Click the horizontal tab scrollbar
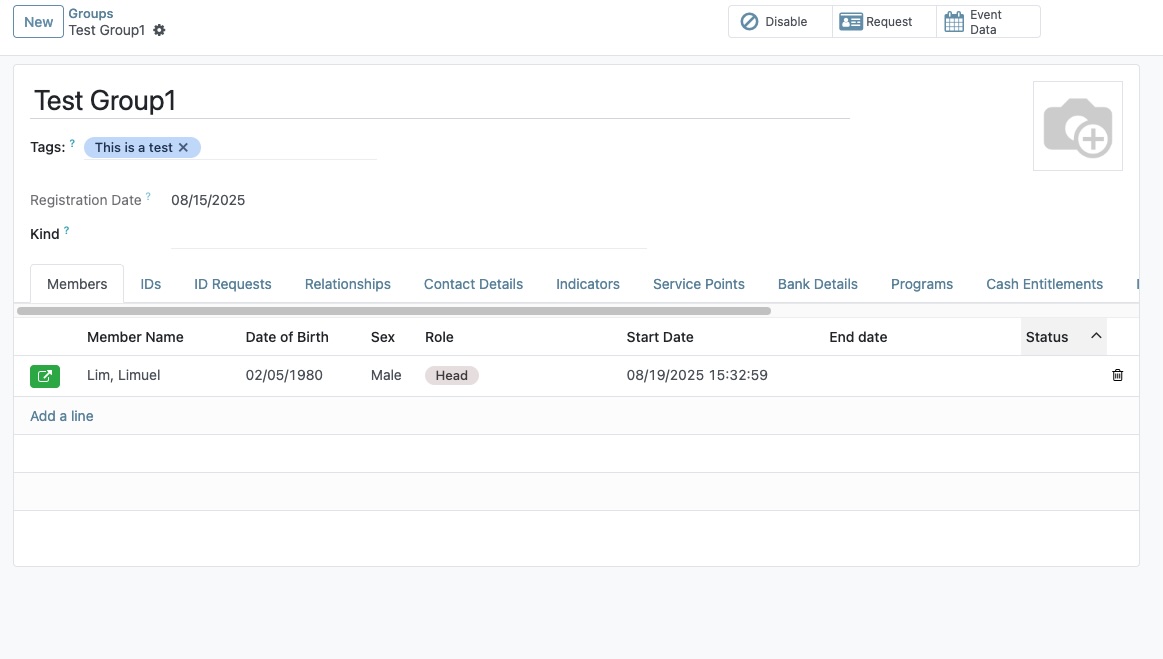This screenshot has width=1163, height=659. [x=394, y=311]
